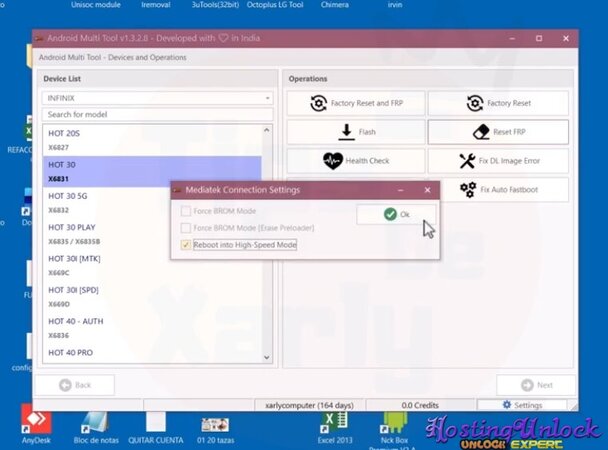
Task: Open AnyDesk from the desktop
Action: click(x=37, y=426)
